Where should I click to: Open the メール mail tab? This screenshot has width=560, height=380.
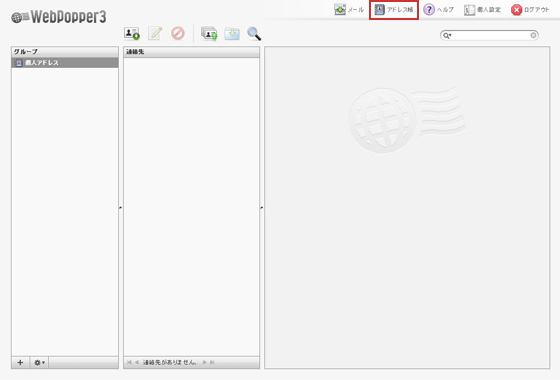coord(349,10)
